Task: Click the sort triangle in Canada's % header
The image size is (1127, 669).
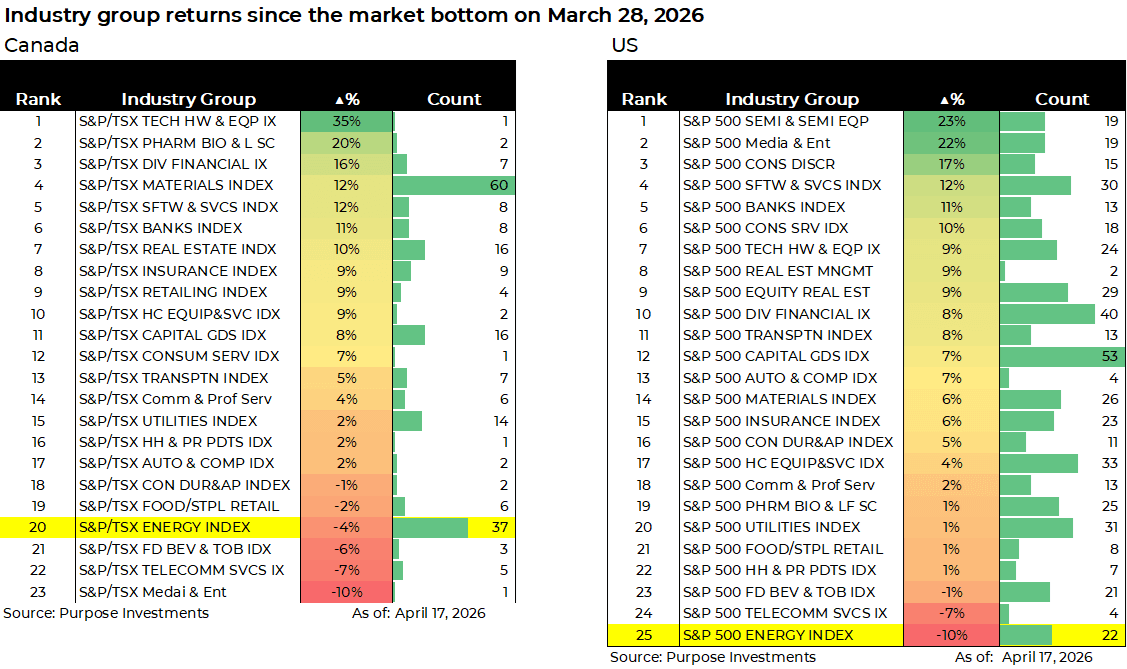Action: coord(340,99)
